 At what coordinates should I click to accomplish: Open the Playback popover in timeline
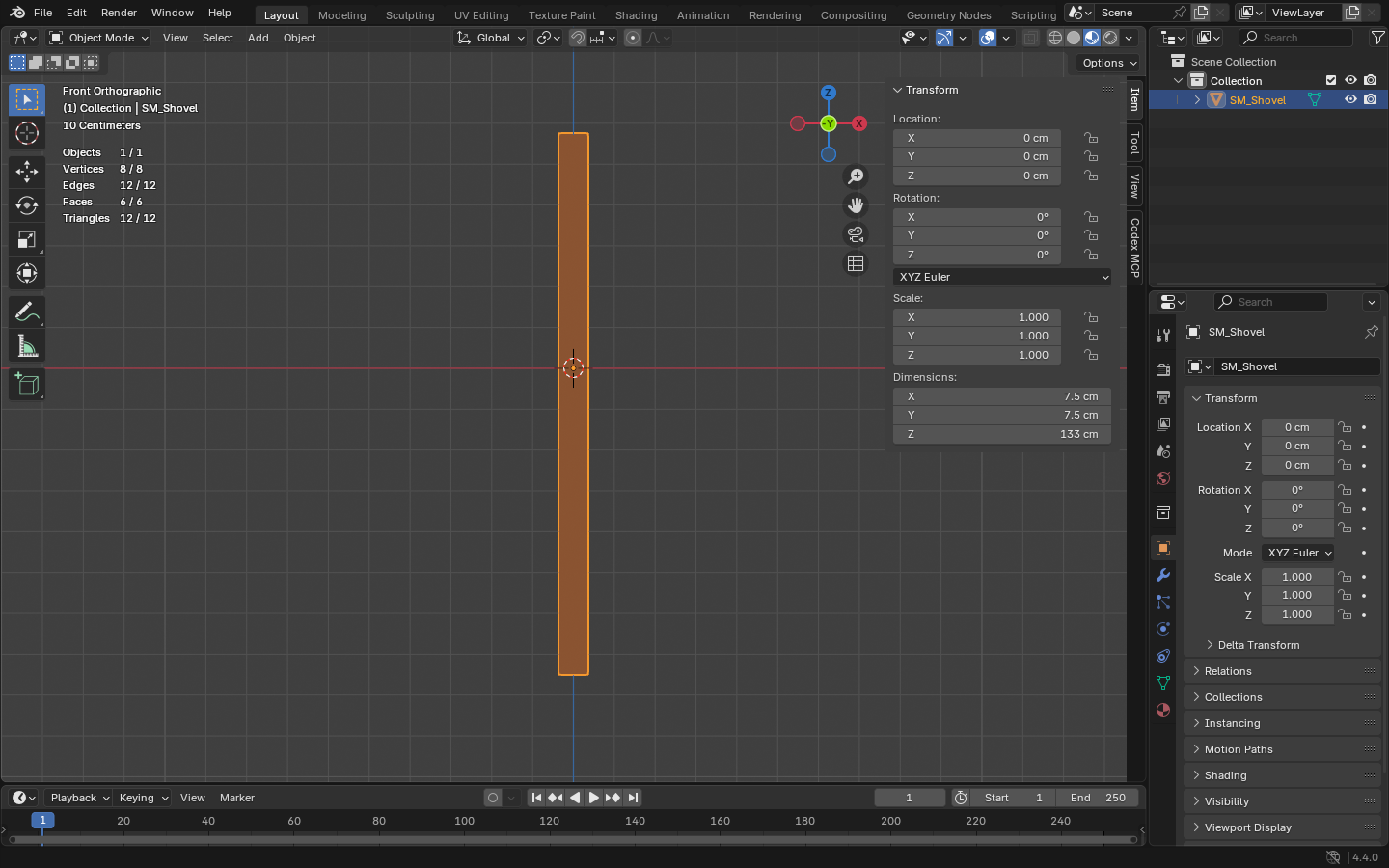pyautogui.click(x=79, y=798)
